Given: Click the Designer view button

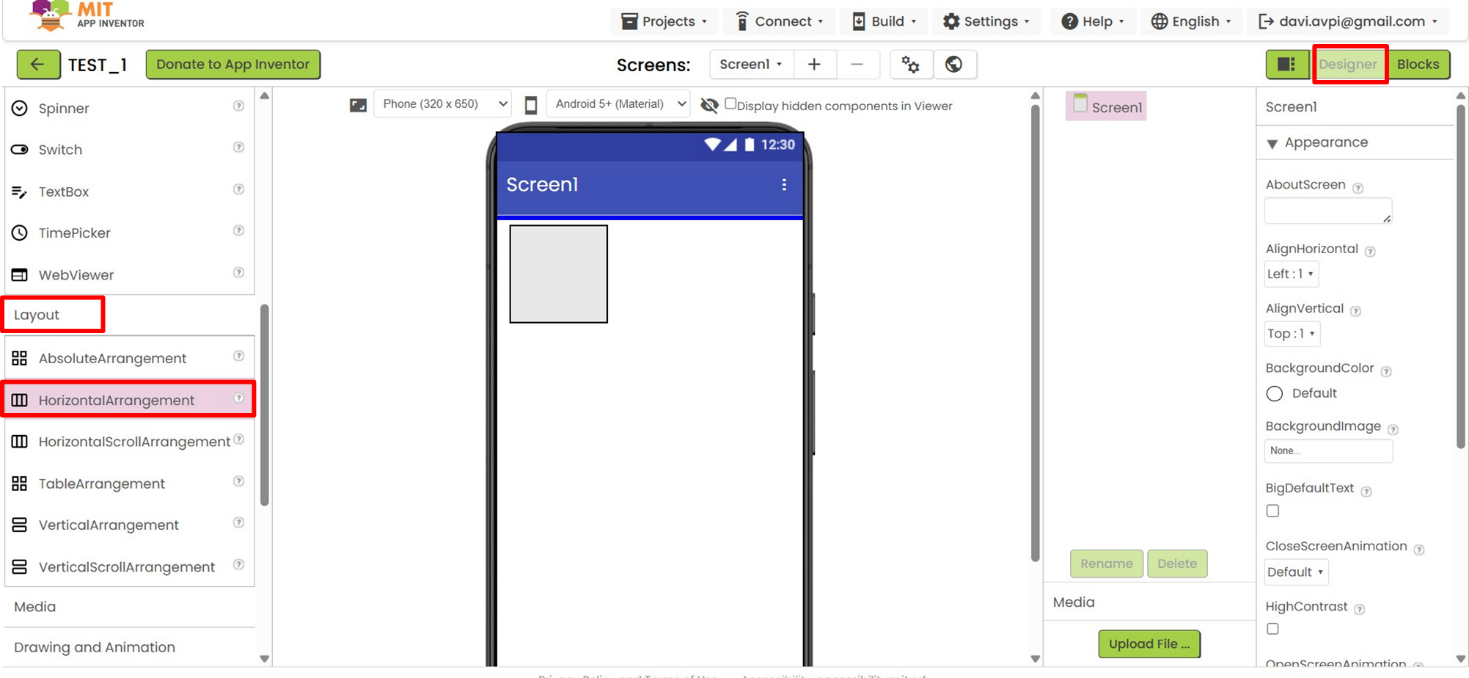Looking at the screenshot, I should pyautogui.click(x=1348, y=64).
